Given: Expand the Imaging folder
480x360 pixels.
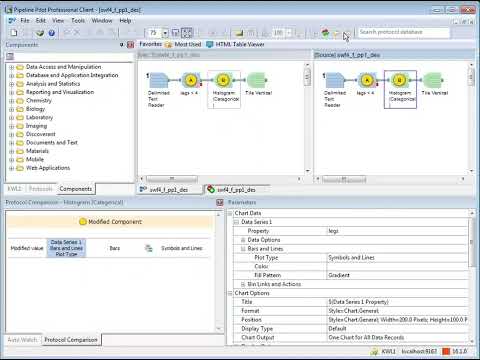Looking at the screenshot, I should [11, 126].
